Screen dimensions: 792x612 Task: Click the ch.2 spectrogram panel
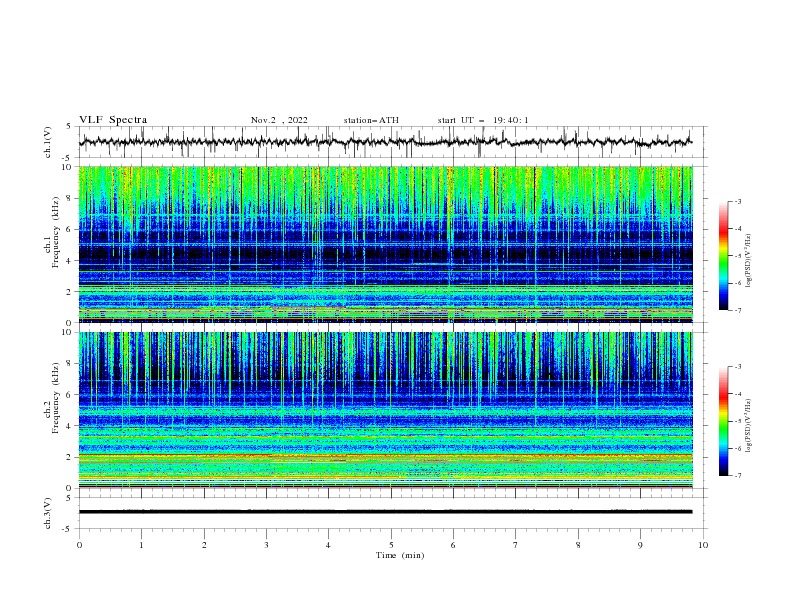coord(385,410)
